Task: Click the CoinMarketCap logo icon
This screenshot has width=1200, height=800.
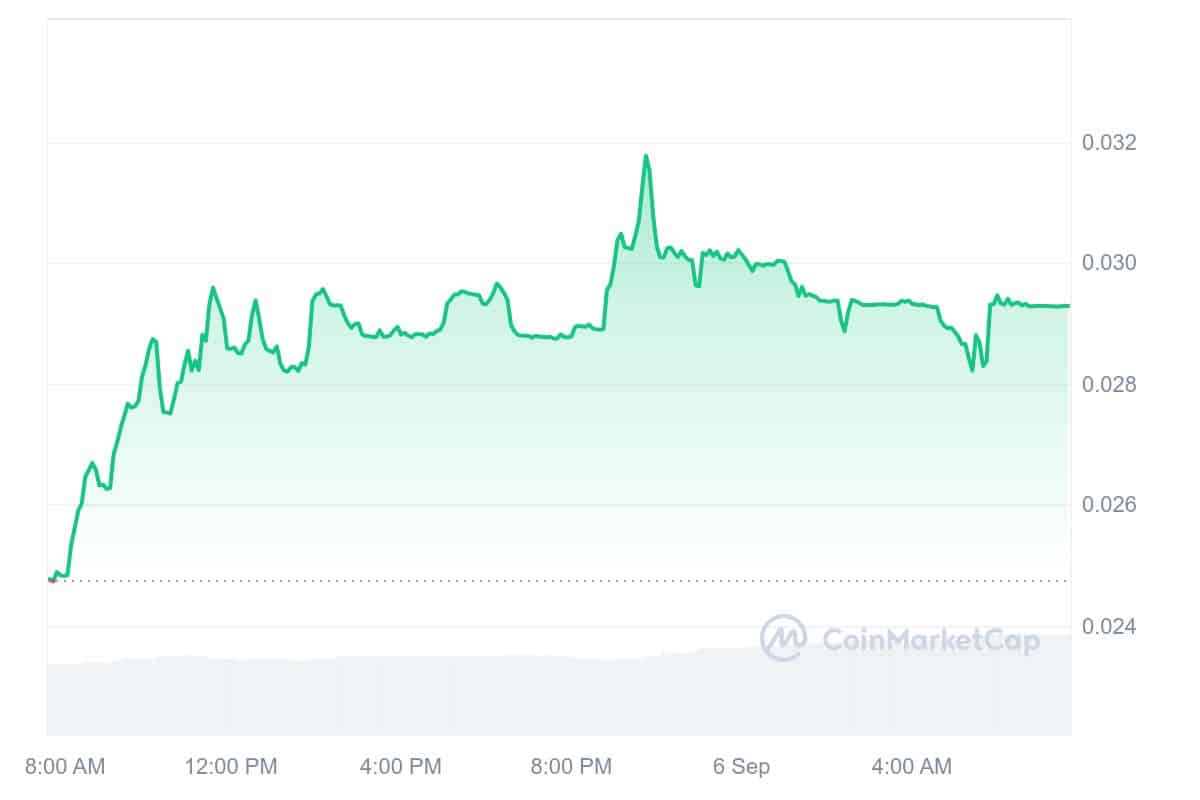Action: pos(784,638)
